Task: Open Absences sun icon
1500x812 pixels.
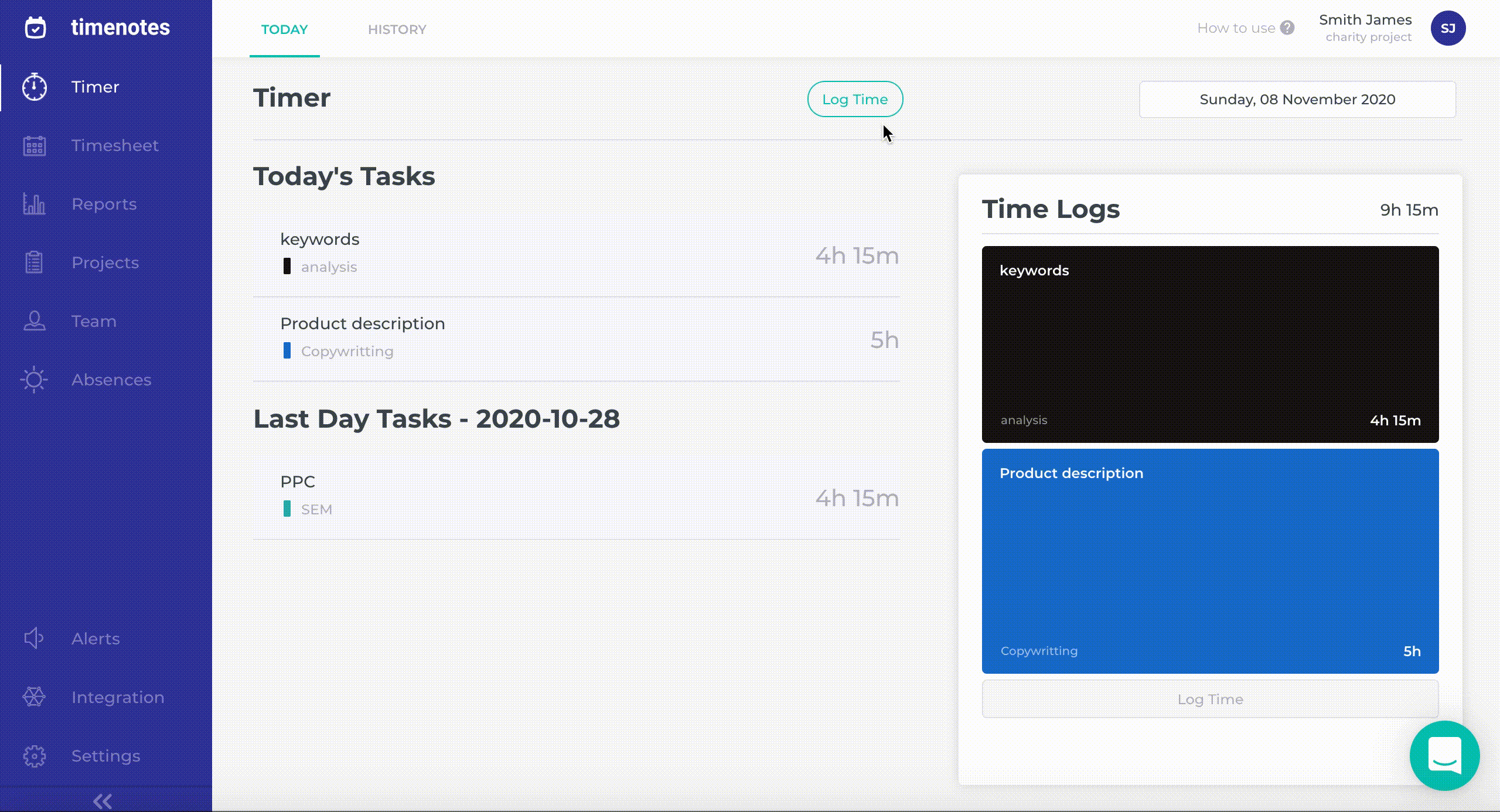Action: (x=35, y=380)
